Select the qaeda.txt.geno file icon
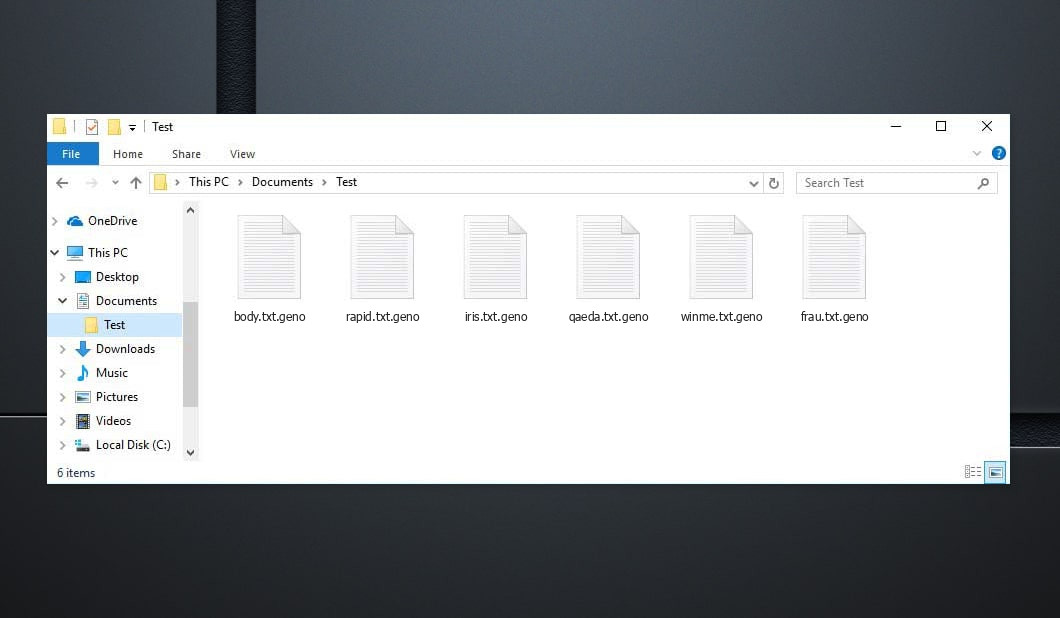 [608, 257]
